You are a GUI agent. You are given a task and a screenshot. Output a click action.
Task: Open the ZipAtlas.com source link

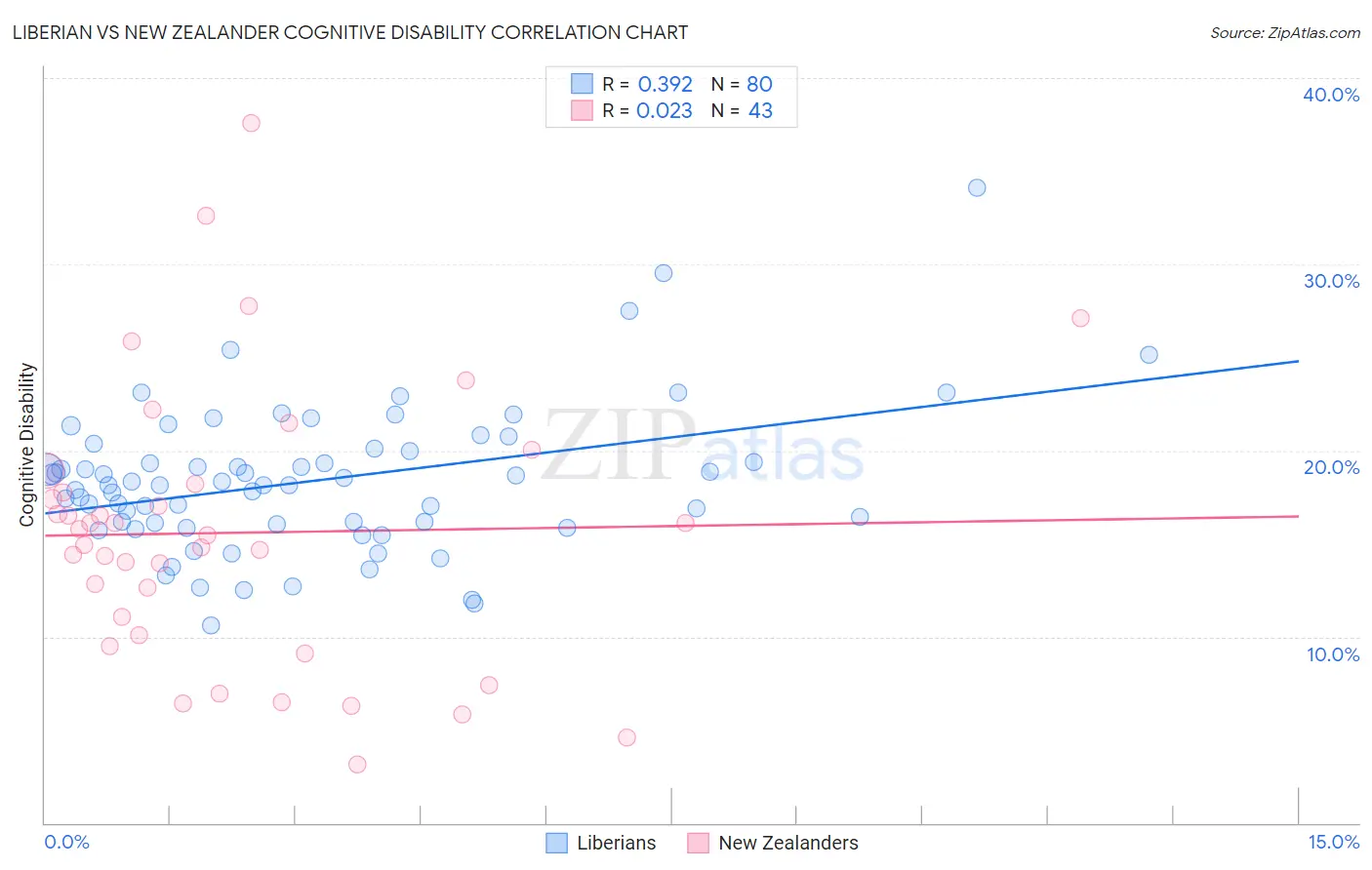(1285, 32)
